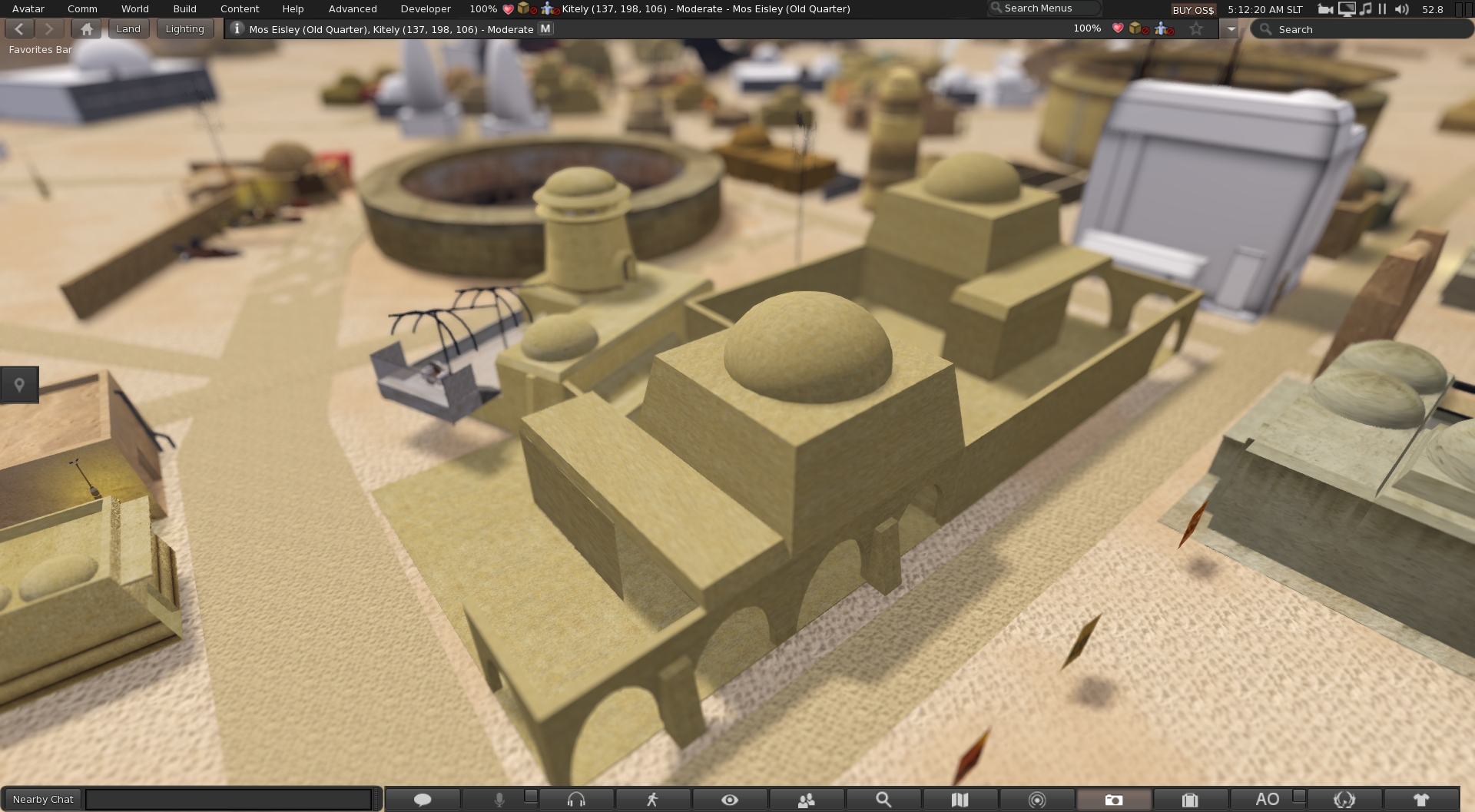The width and height of the screenshot is (1475, 812).
Task: Open the map pin side tab
Action: click(x=19, y=385)
